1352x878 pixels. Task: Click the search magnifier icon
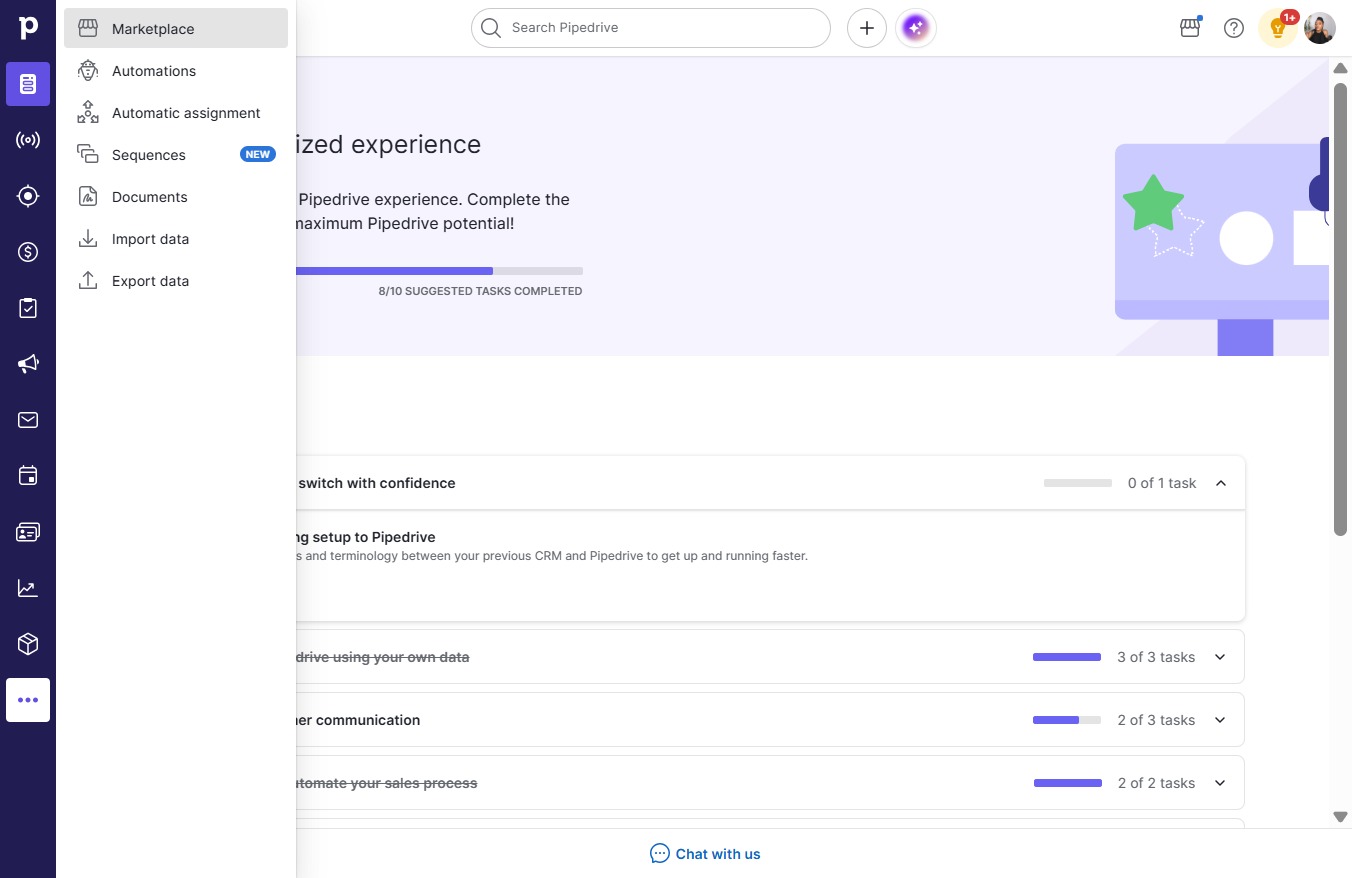pyautogui.click(x=490, y=28)
